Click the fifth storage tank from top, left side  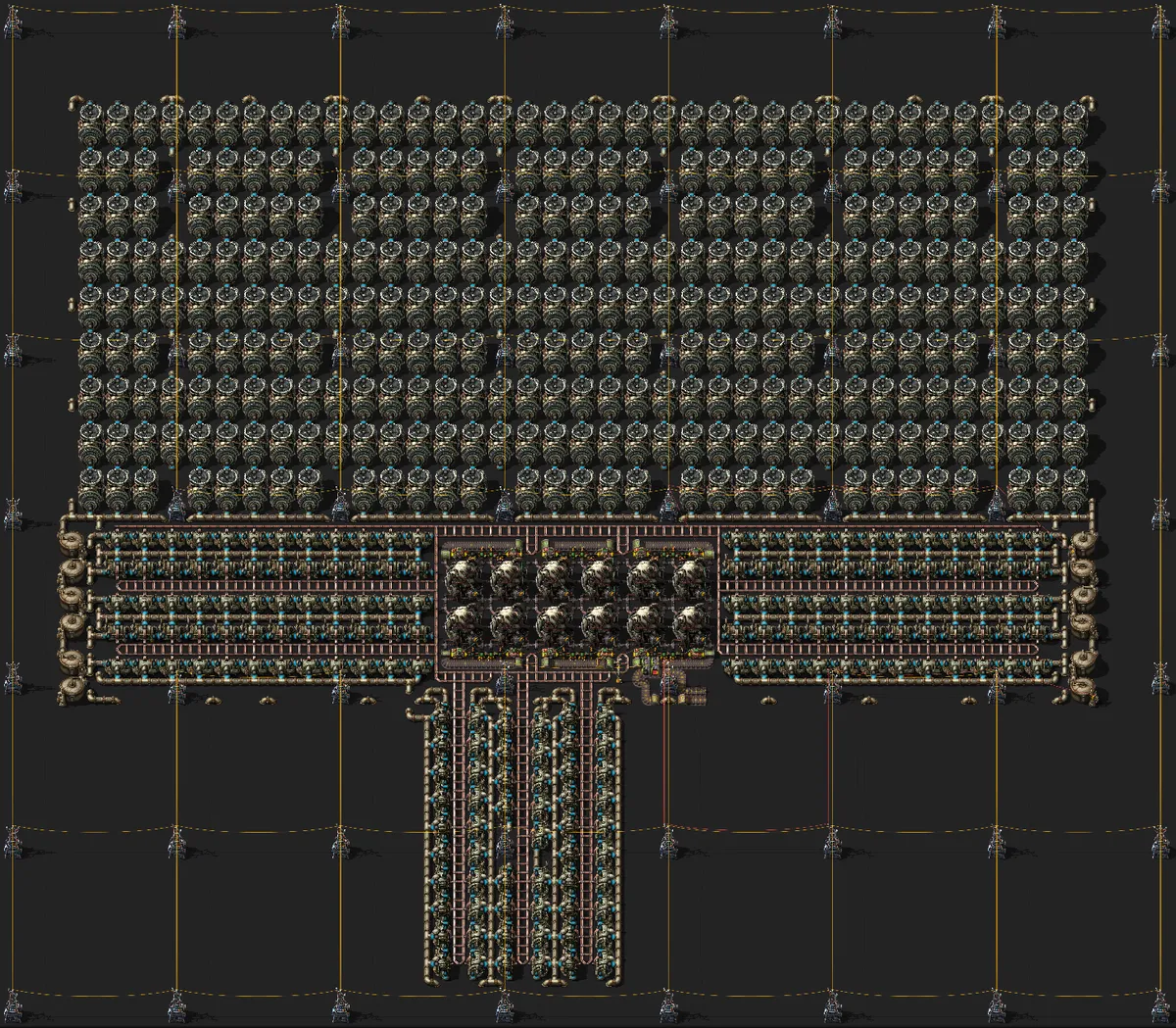tap(72, 661)
